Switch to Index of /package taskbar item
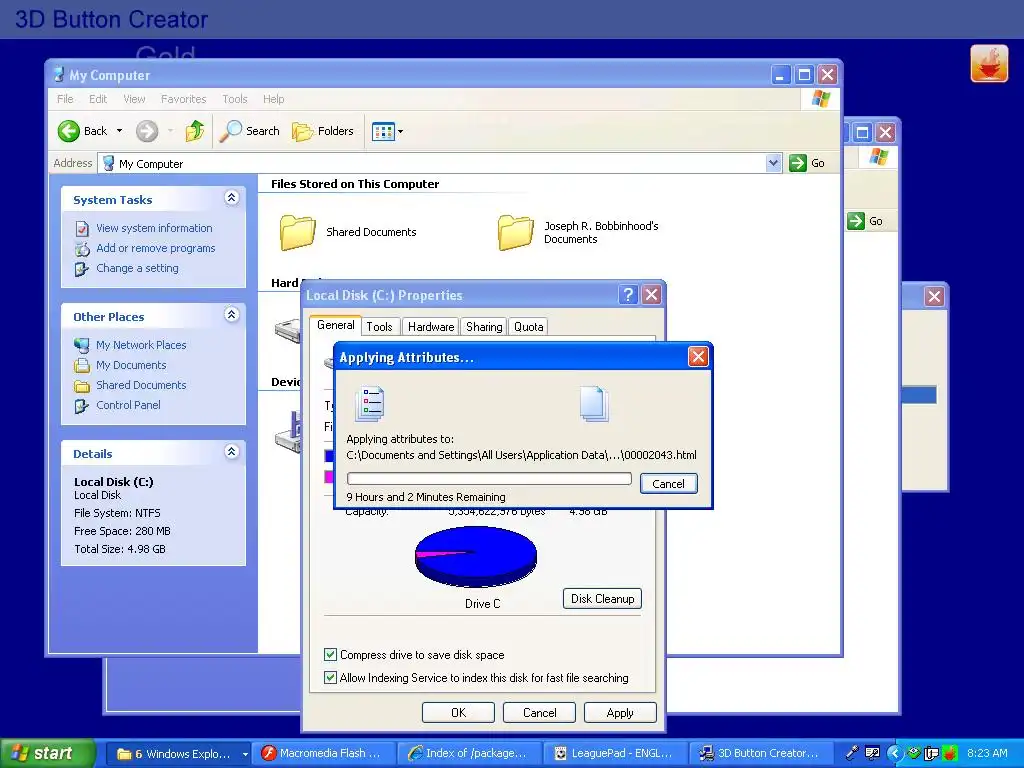 (472, 753)
